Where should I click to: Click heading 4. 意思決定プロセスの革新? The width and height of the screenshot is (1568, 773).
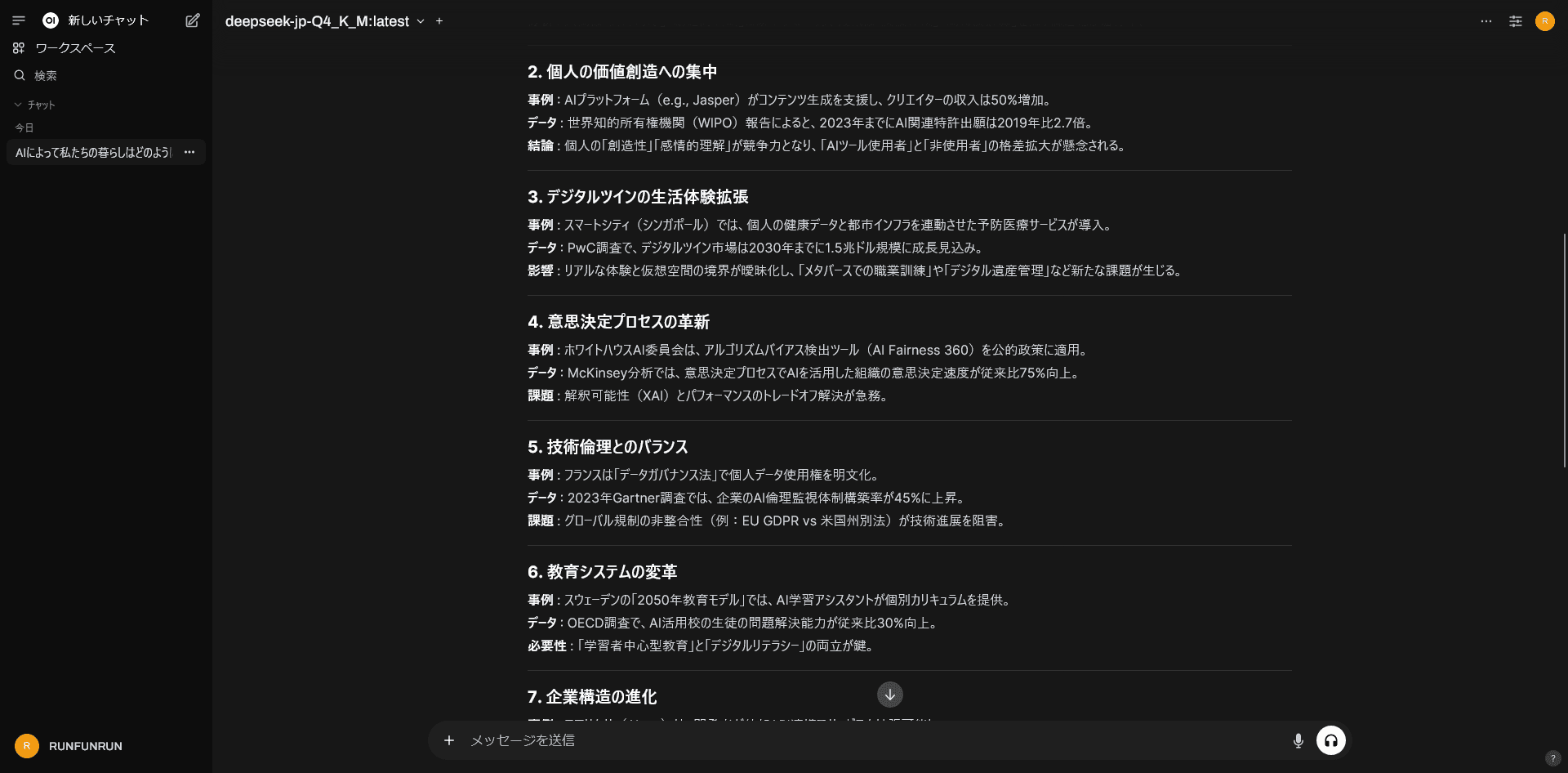(x=618, y=322)
